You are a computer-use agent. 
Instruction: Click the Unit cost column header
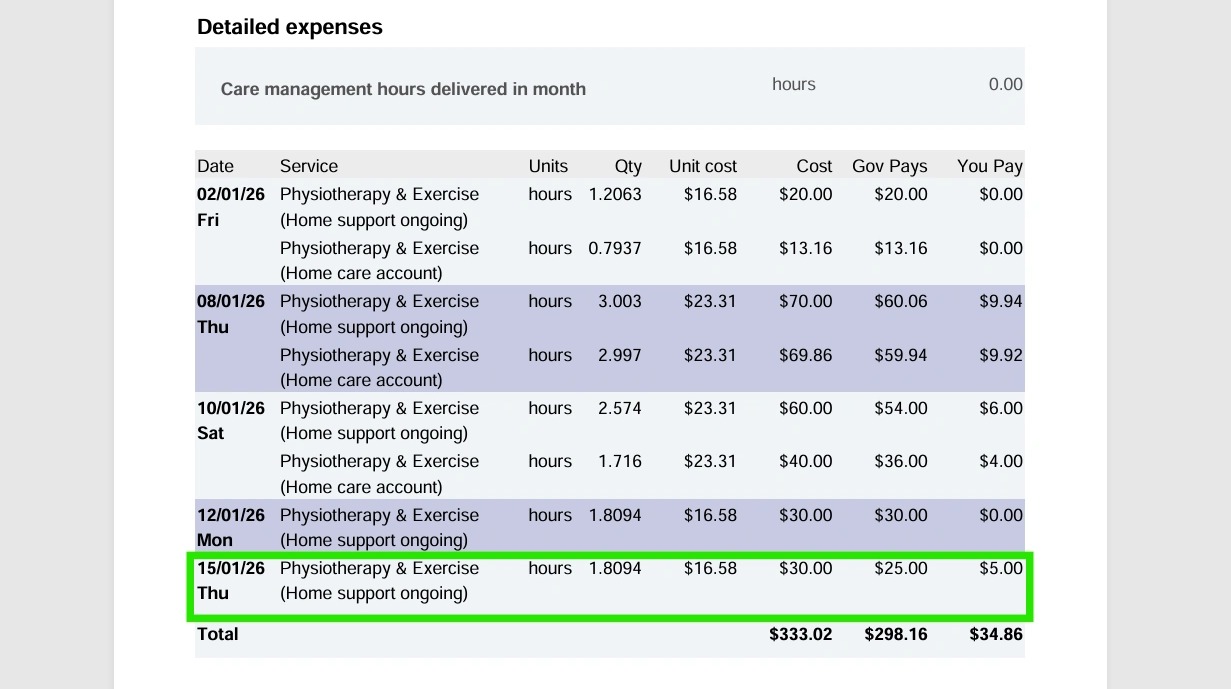click(x=703, y=166)
